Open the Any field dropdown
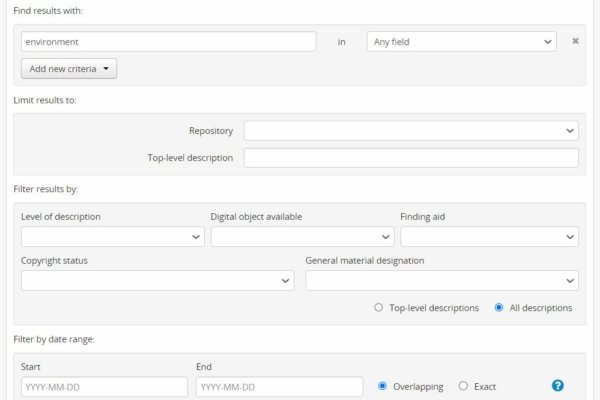Screen dimensions: 600x400 [461, 42]
